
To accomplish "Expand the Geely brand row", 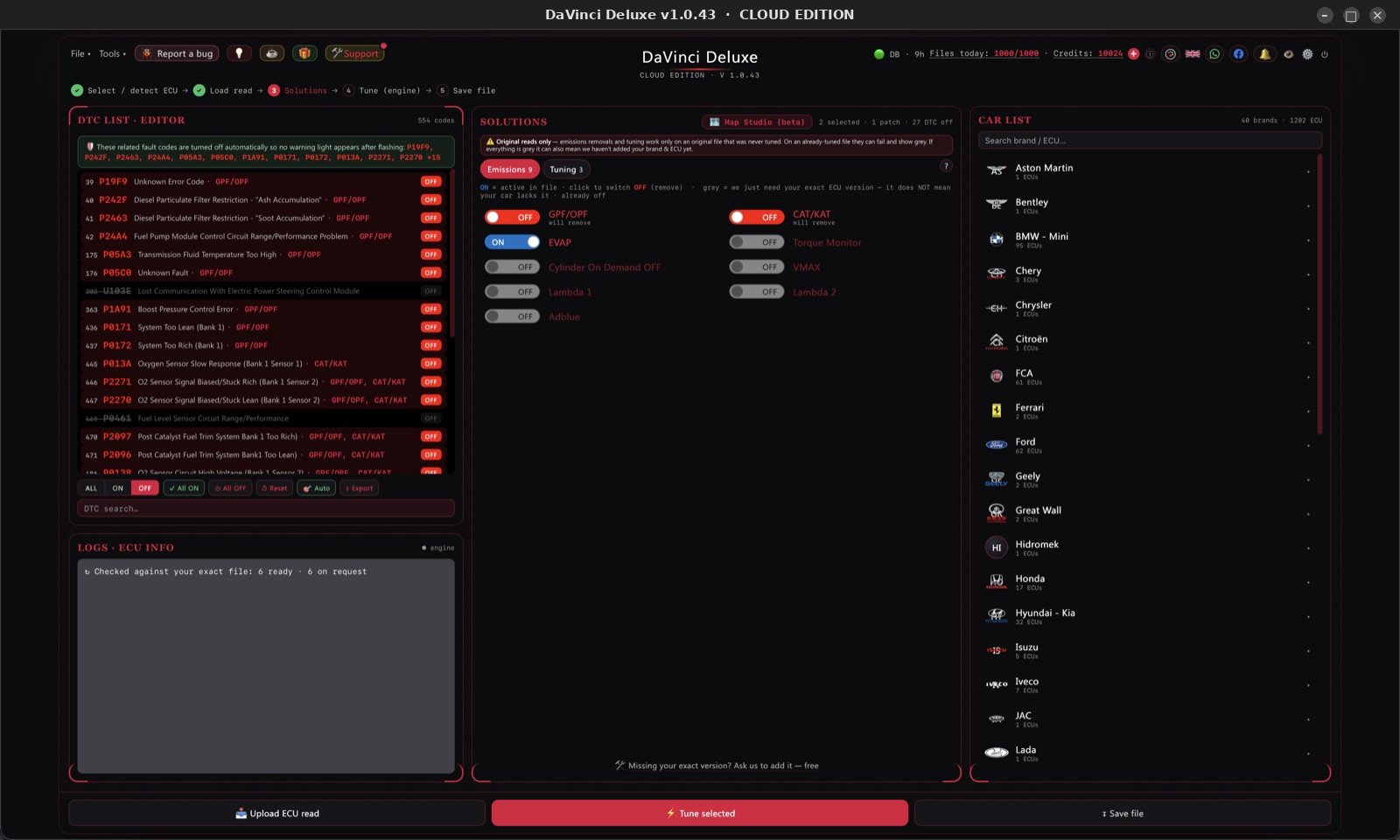I will 1148,479.
